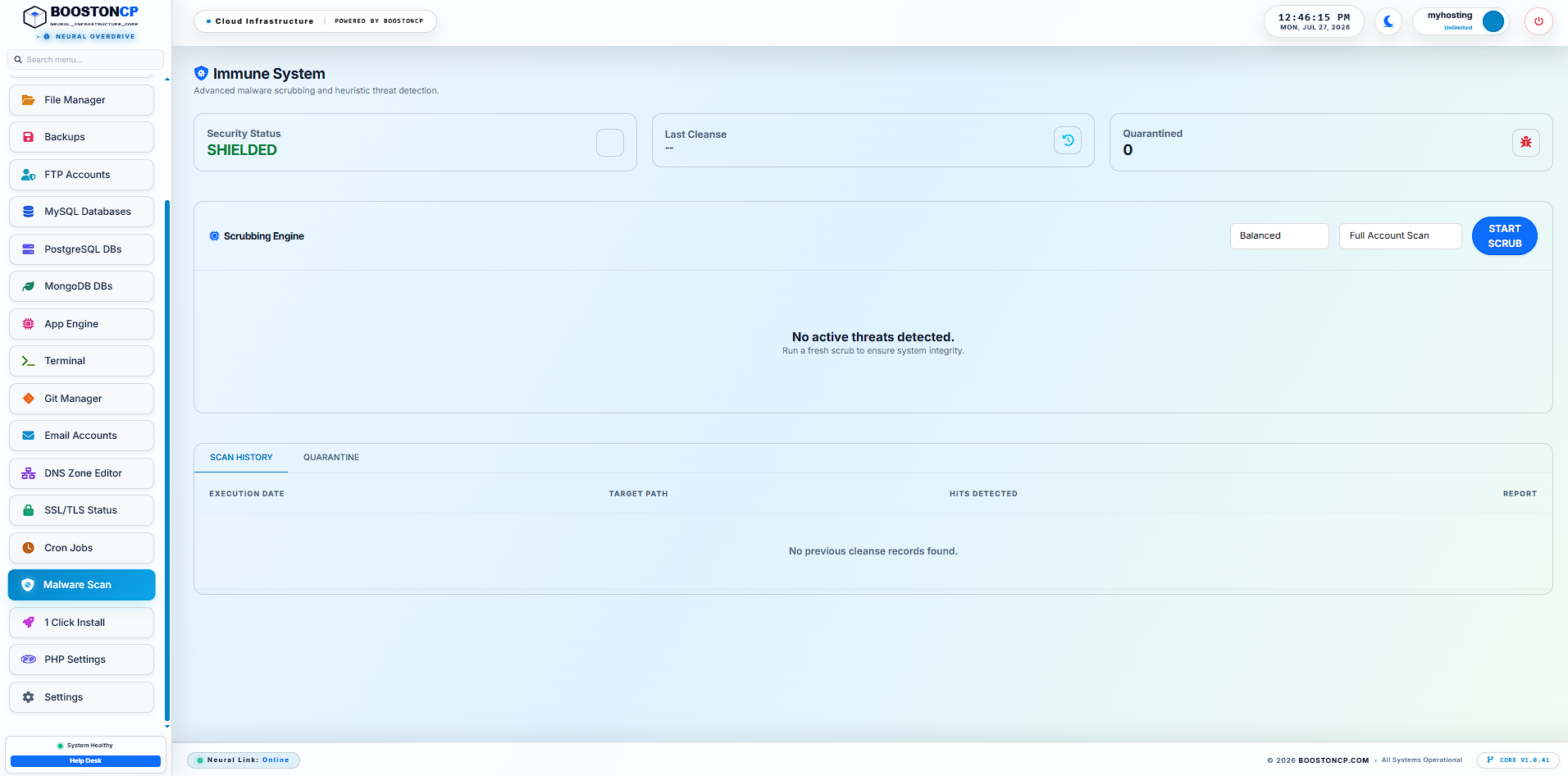Click the Help Desk button
The height and width of the screenshot is (776, 1568).
[85, 761]
